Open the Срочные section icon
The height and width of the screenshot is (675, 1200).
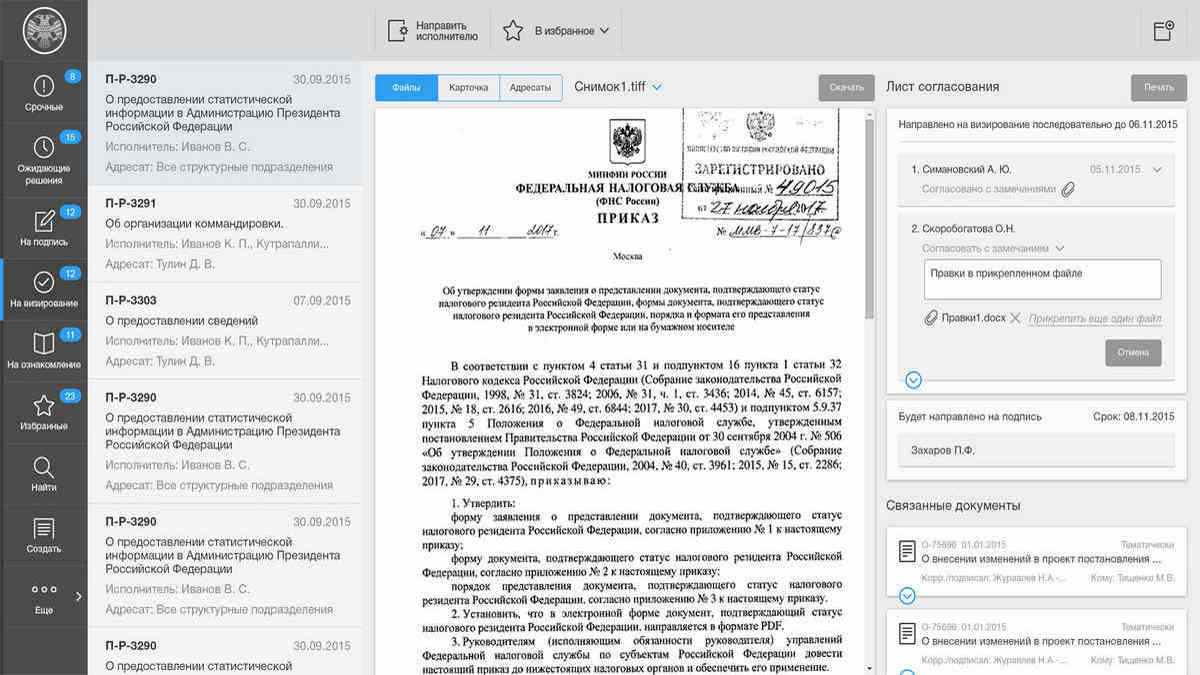[x=44, y=86]
